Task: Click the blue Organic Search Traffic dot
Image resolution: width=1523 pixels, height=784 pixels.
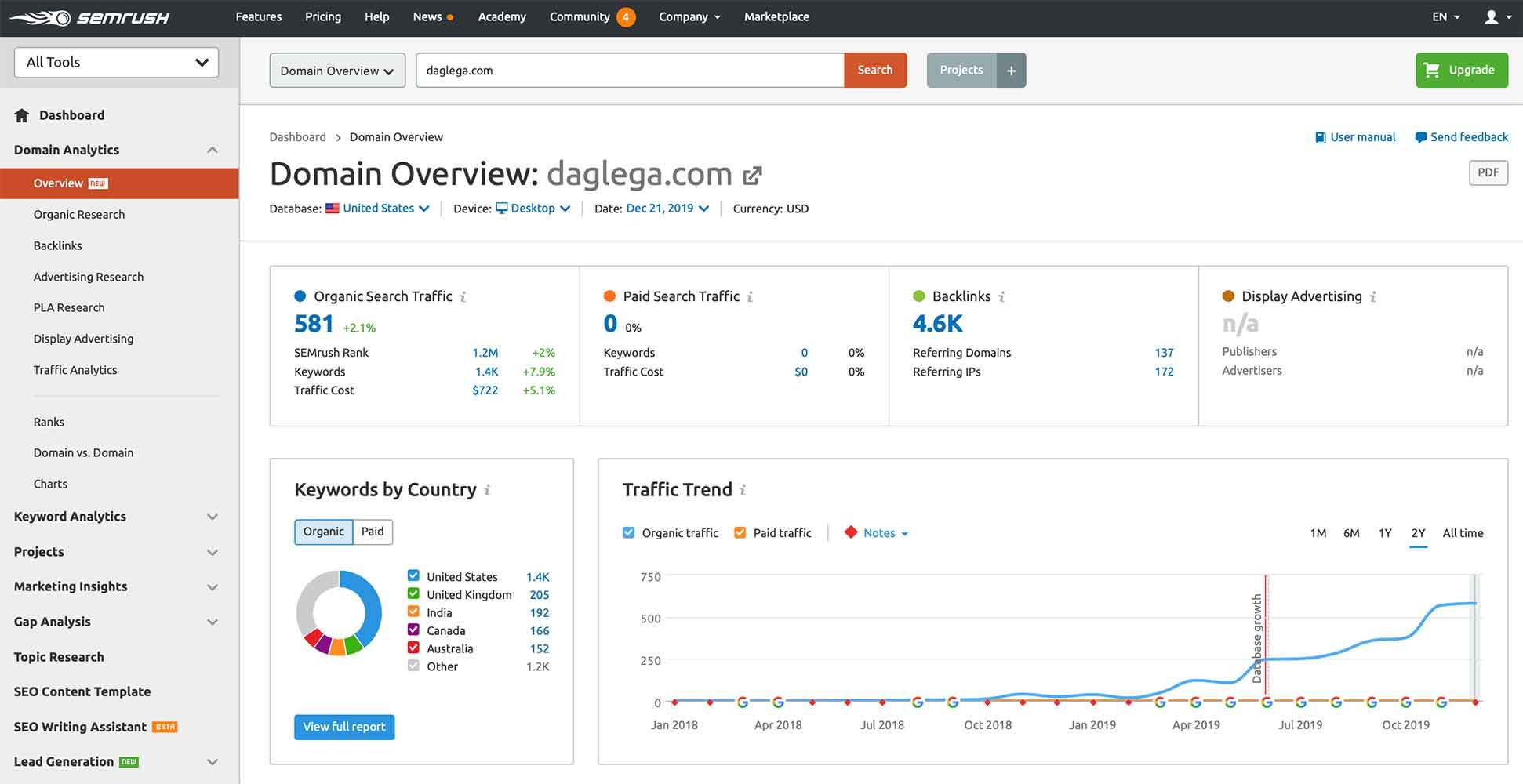Action: click(300, 296)
